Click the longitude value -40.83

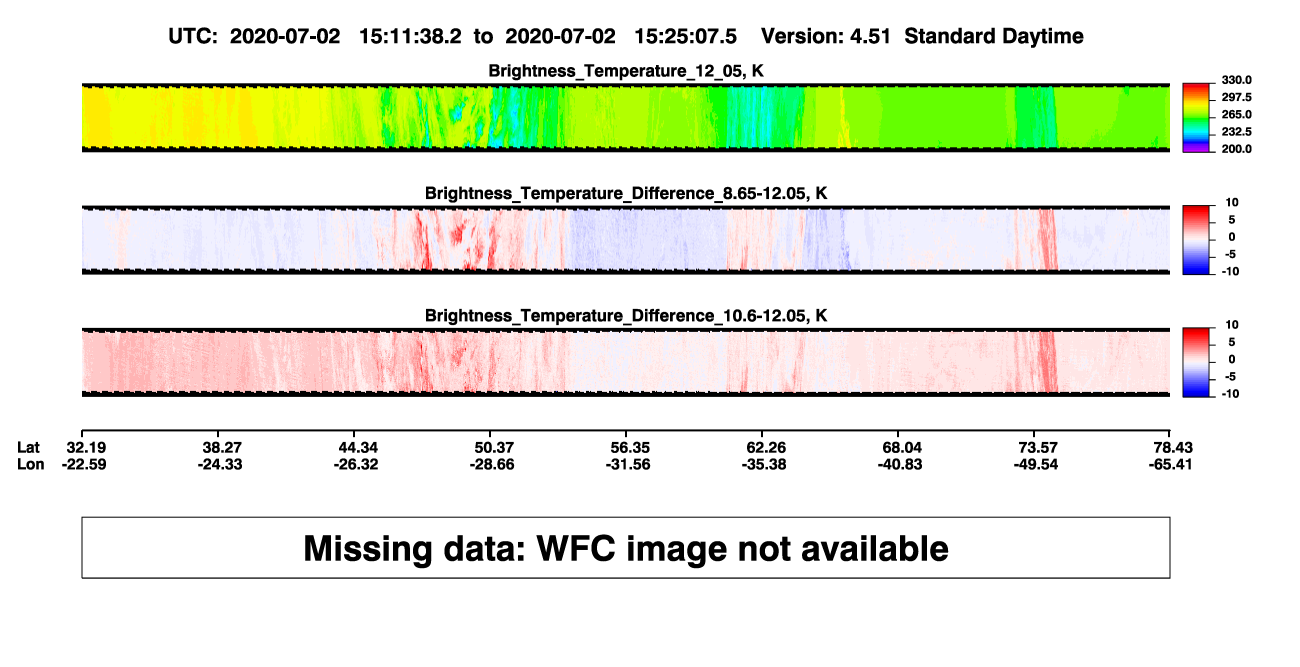point(898,464)
